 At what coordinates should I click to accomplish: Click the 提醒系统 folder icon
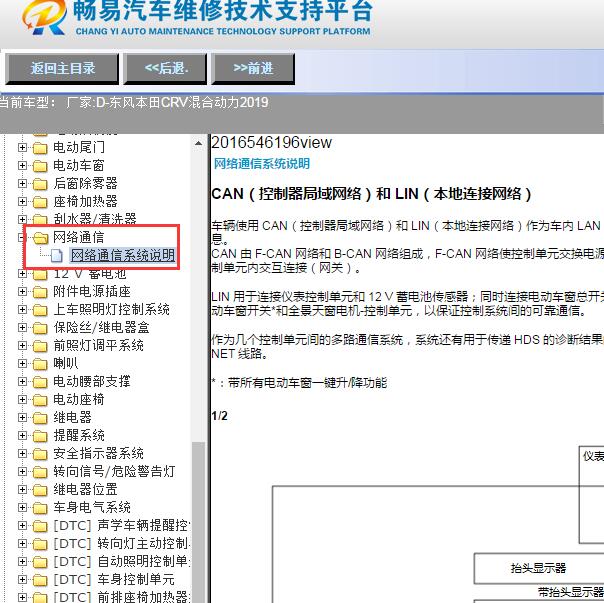tap(40, 436)
